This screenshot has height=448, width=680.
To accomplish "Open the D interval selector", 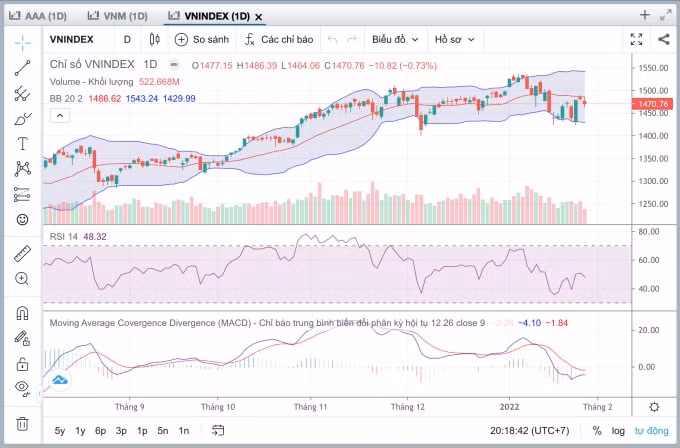I will pos(127,39).
